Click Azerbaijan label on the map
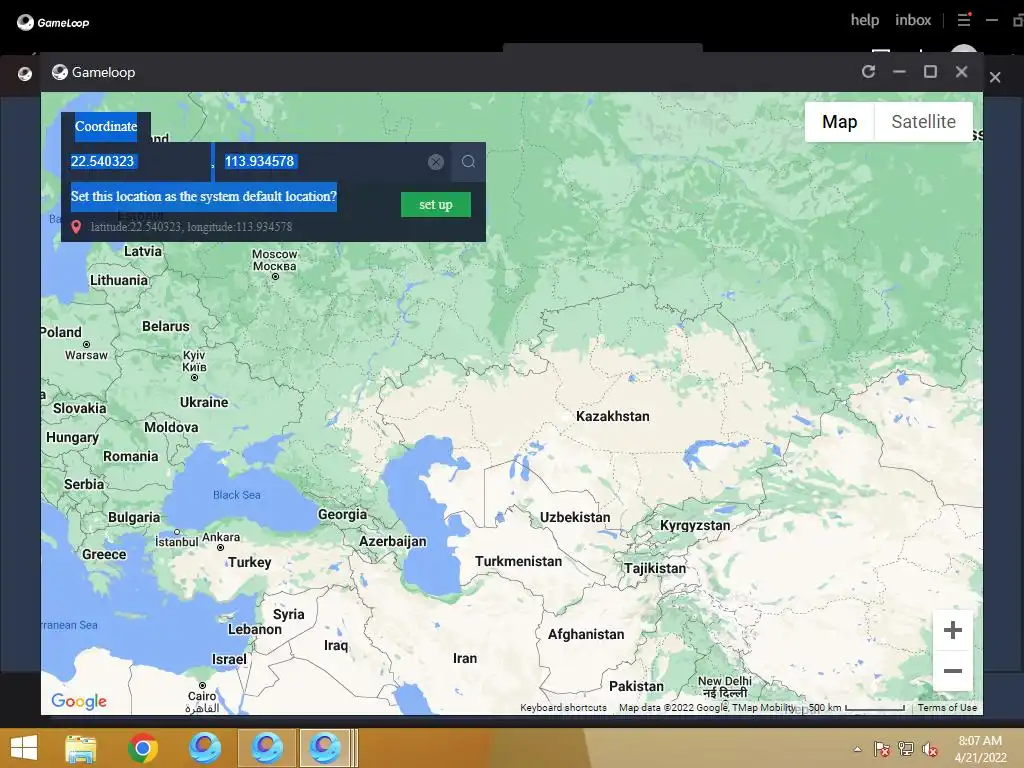This screenshot has width=1024, height=768. coord(392,541)
